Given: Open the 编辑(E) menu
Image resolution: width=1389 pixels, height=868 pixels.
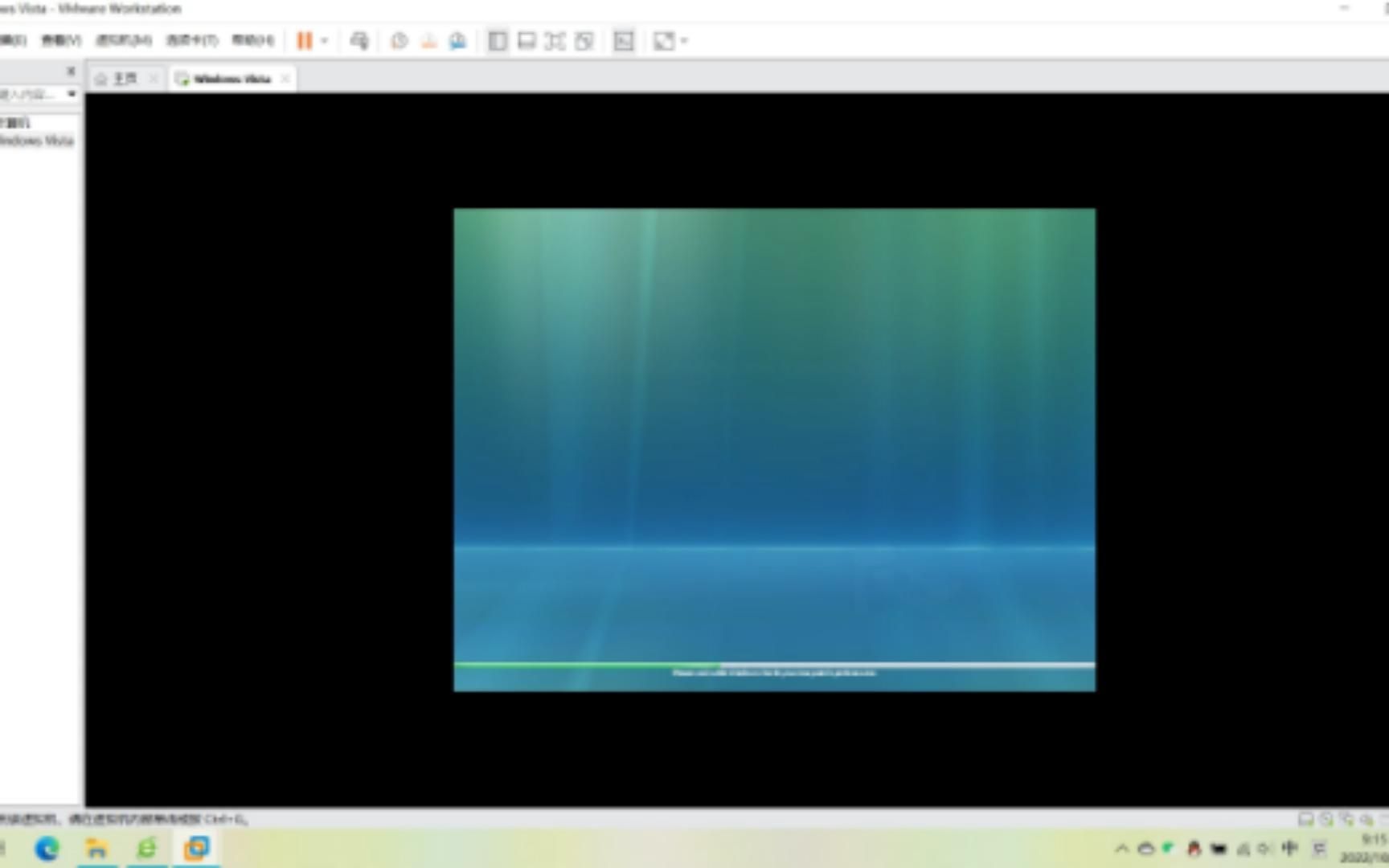Looking at the screenshot, I should 13,40.
